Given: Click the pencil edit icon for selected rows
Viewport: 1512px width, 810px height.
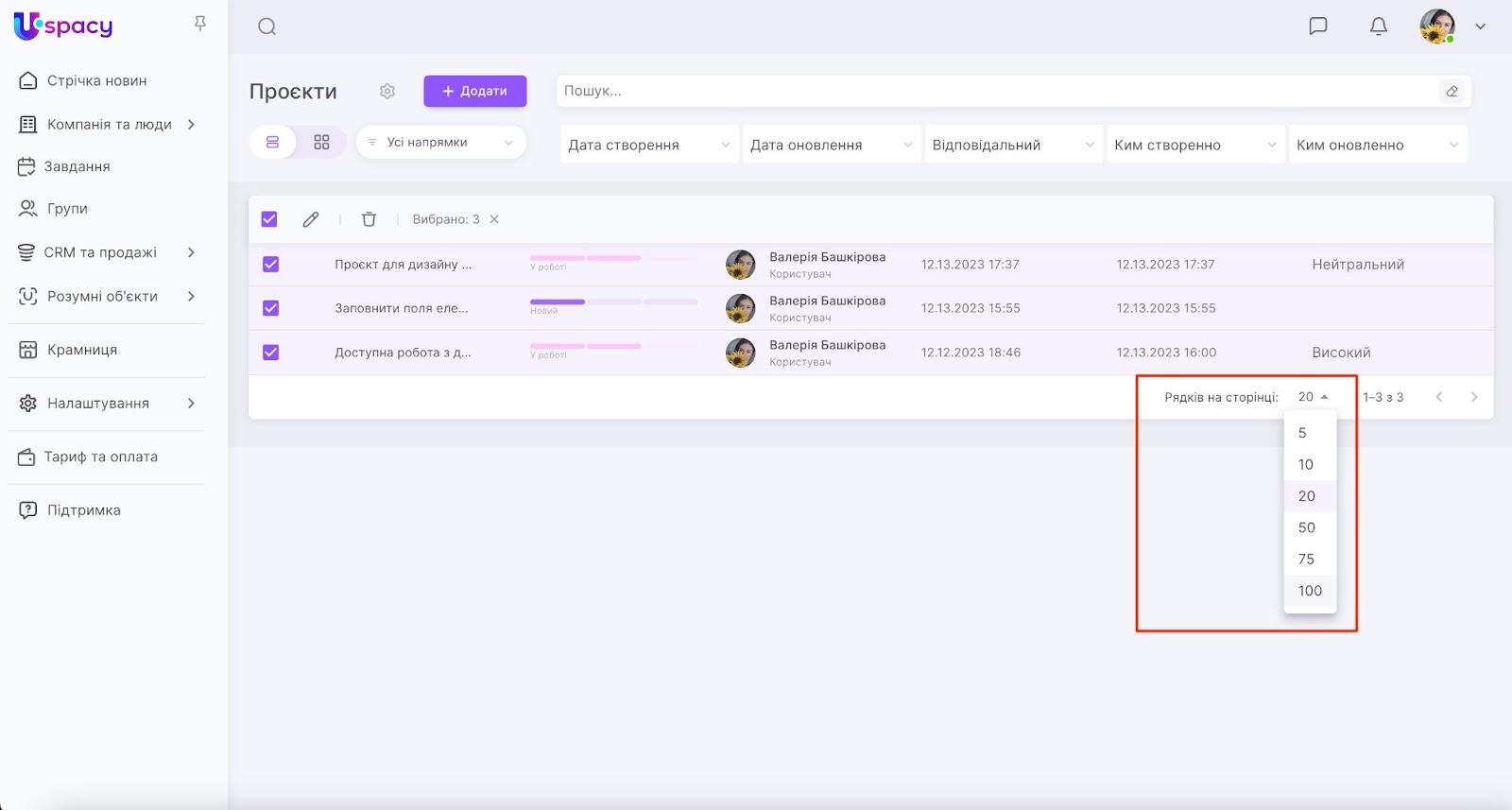Looking at the screenshot, I should tap(310, 219).
